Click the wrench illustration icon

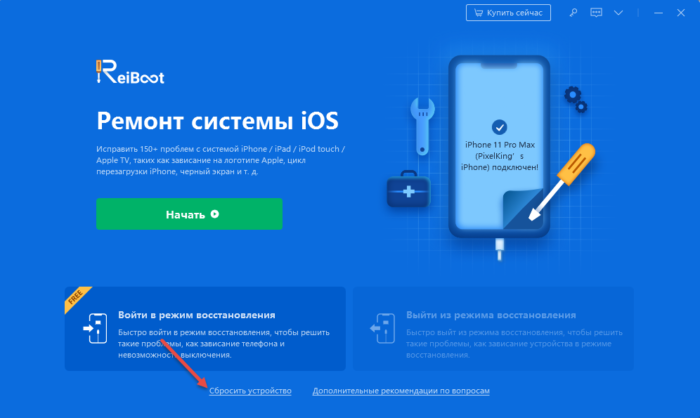point(422,126)
